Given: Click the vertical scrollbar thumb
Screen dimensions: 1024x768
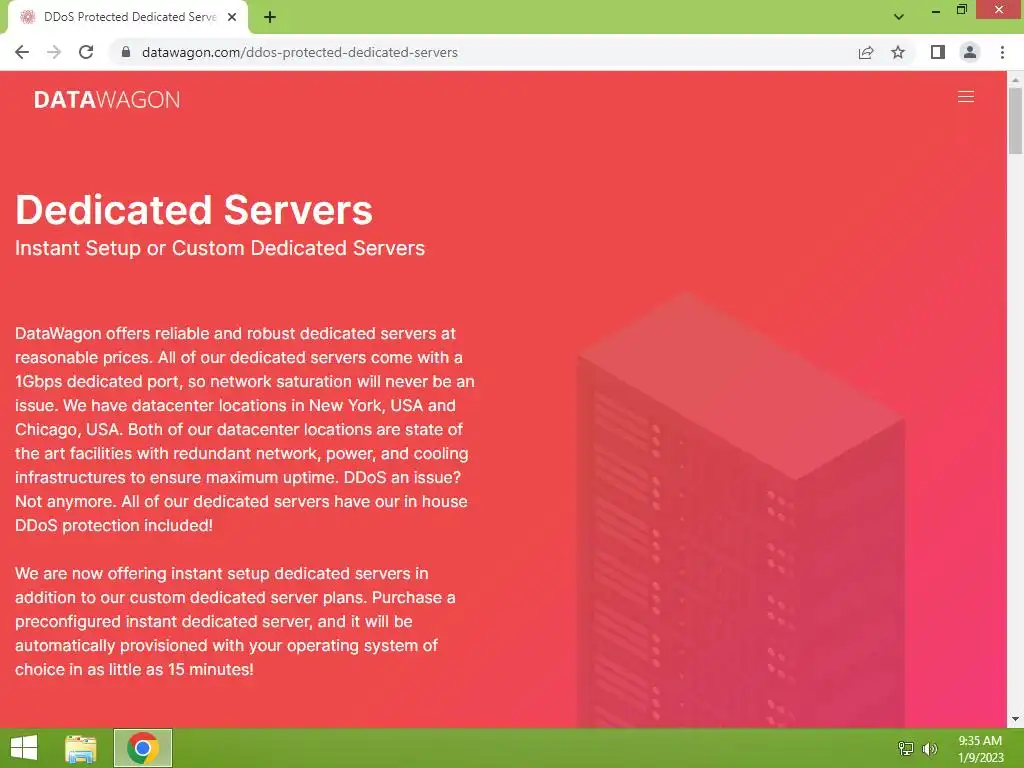Looking at the screenshot, I should click(x=1015, y=120).
